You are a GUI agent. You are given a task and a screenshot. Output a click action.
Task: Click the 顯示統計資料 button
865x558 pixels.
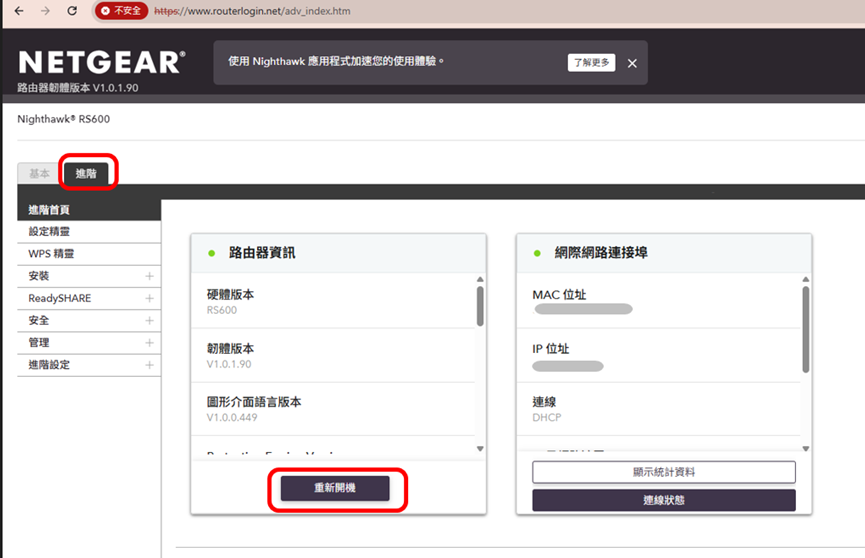tap(664, 472)
